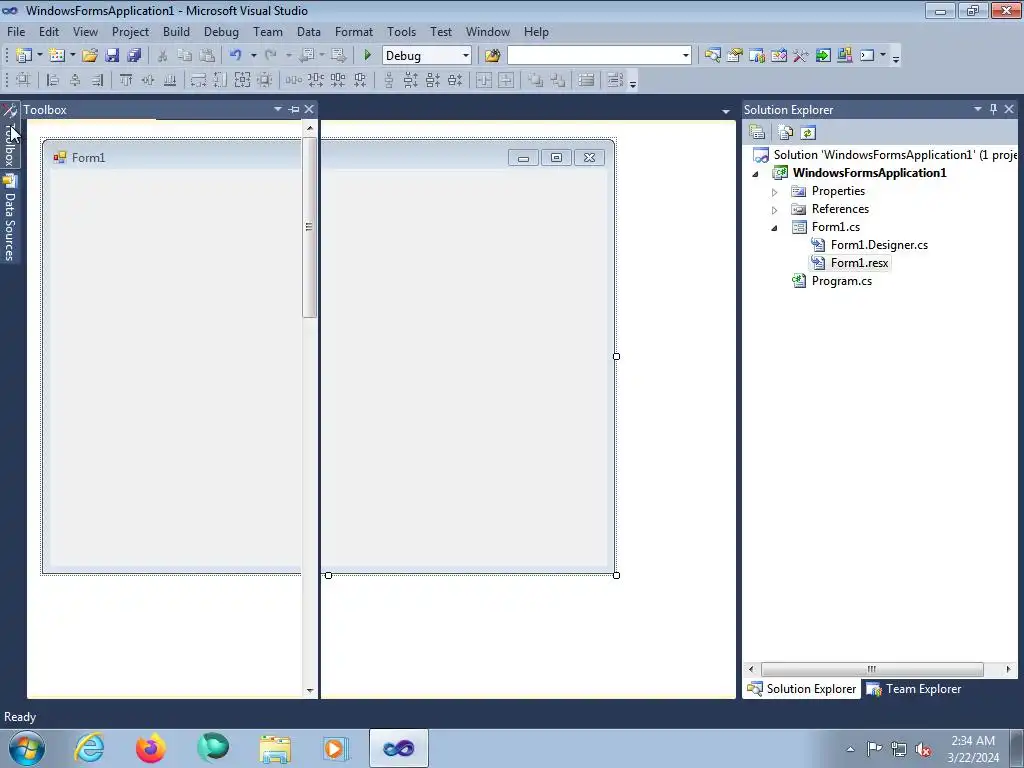Screen dimensions: 1024x768
Task: Collapse the Form1.cs tree node
Action: coord(775,228)
